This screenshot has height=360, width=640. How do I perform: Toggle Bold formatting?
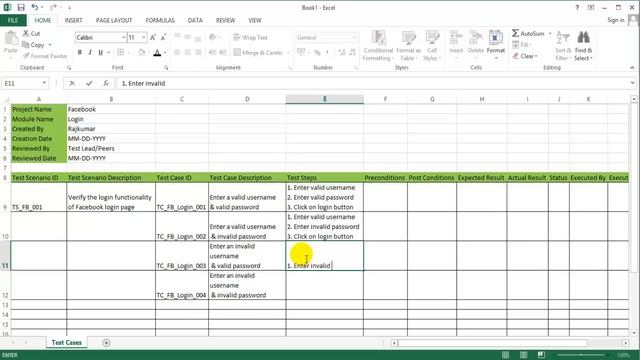tap(80, 52)
